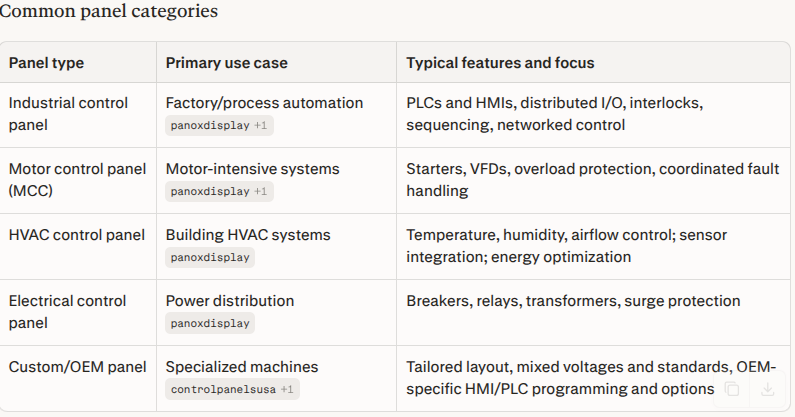Open panoxdisplay source for Building HVAC systems
The image size is (795, 417).
tap(210, 257)
